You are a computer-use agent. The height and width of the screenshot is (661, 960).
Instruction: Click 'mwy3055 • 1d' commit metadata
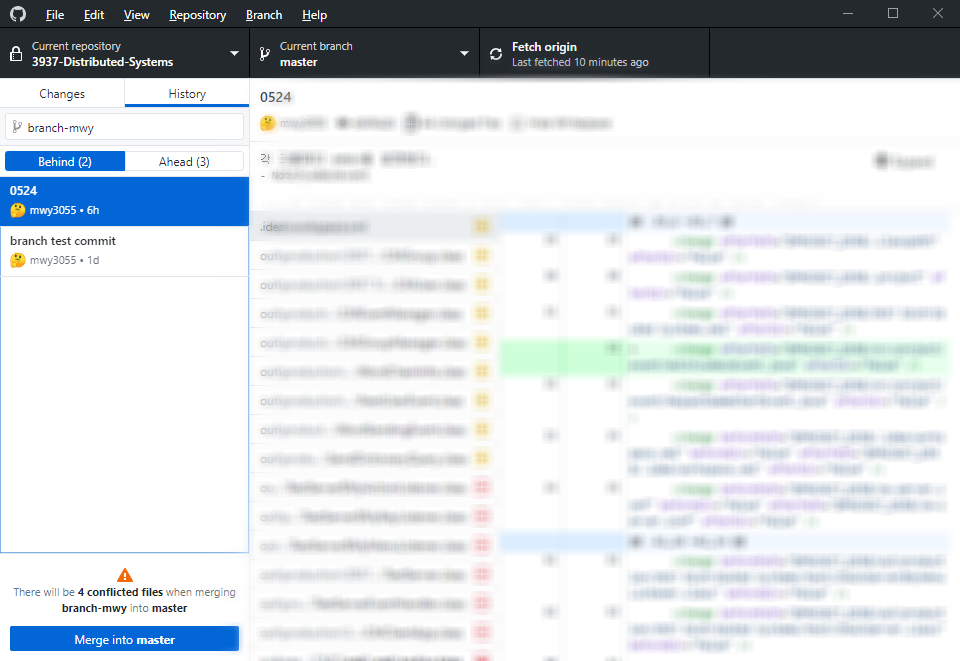tap(64, 260)
